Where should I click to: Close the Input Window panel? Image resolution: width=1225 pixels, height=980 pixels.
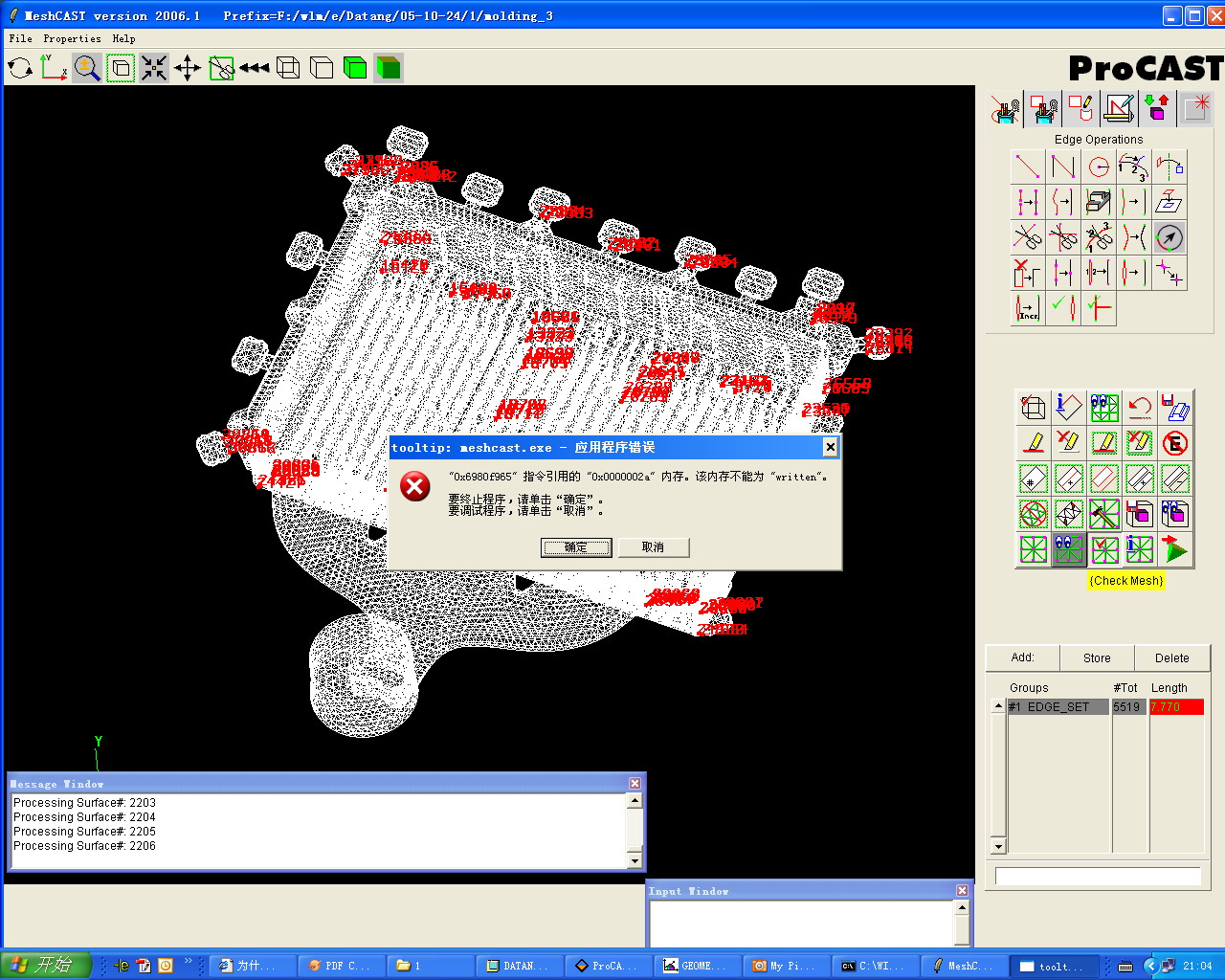click(x=962, y=891)
